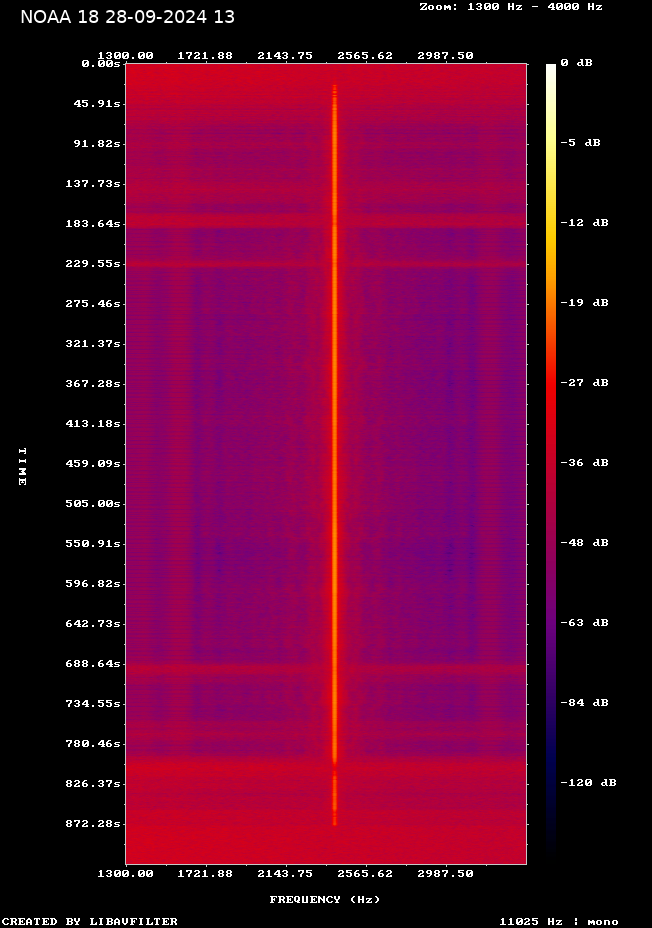
Task: Select the 0 dB legend label
Action: [576, 63]
